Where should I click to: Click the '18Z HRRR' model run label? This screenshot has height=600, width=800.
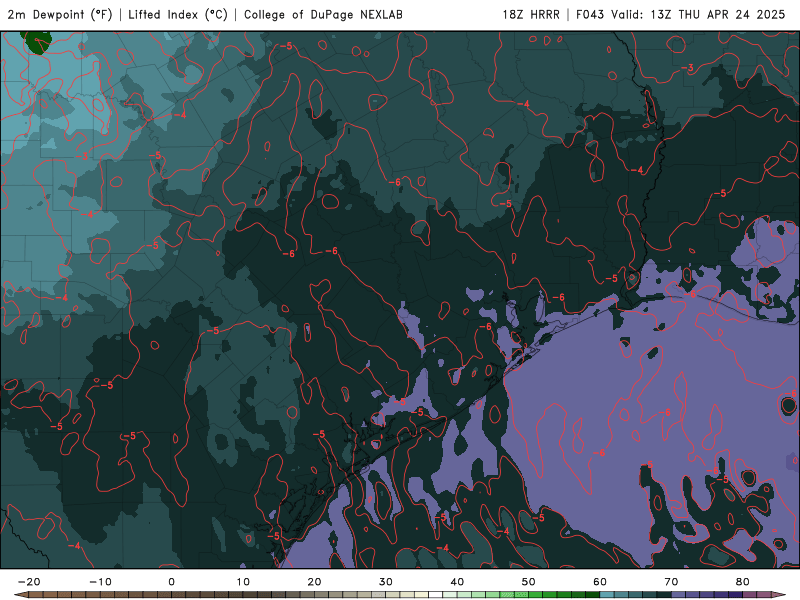pyautogui.click(x=531, y=14)
